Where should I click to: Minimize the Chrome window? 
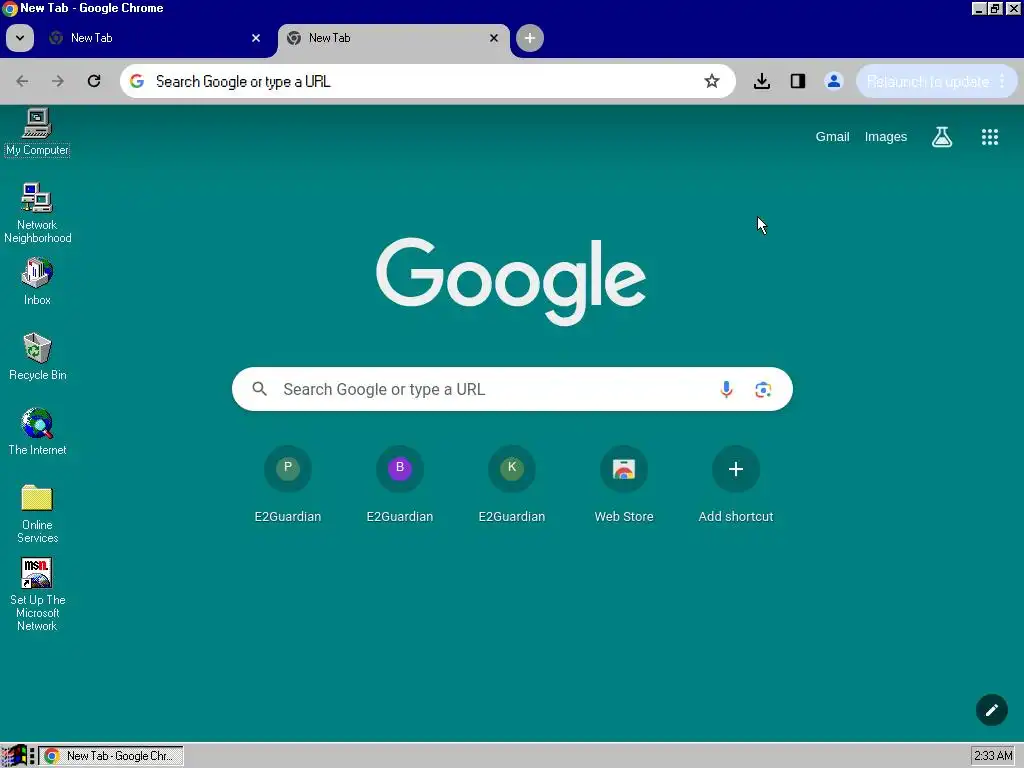978,8
